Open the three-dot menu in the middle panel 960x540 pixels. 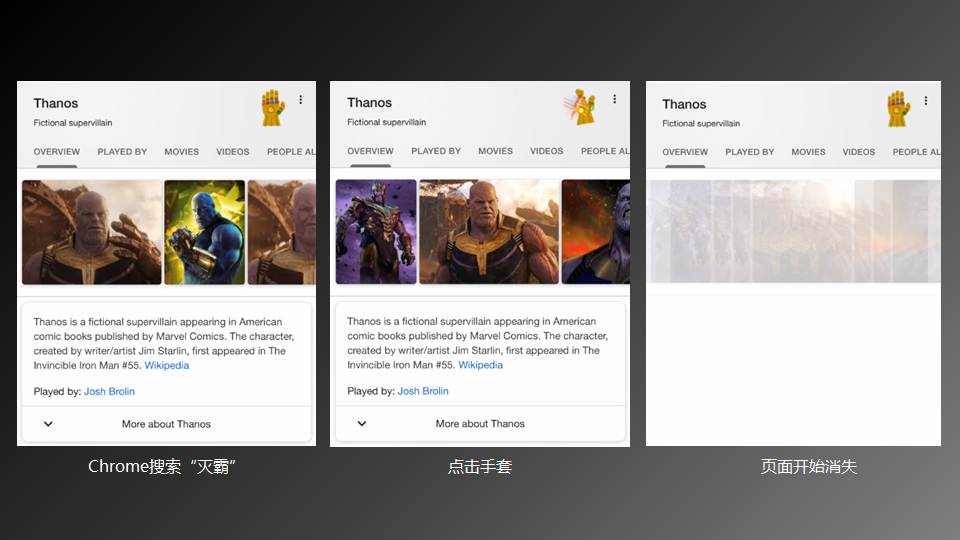click(x=615, y=99)
